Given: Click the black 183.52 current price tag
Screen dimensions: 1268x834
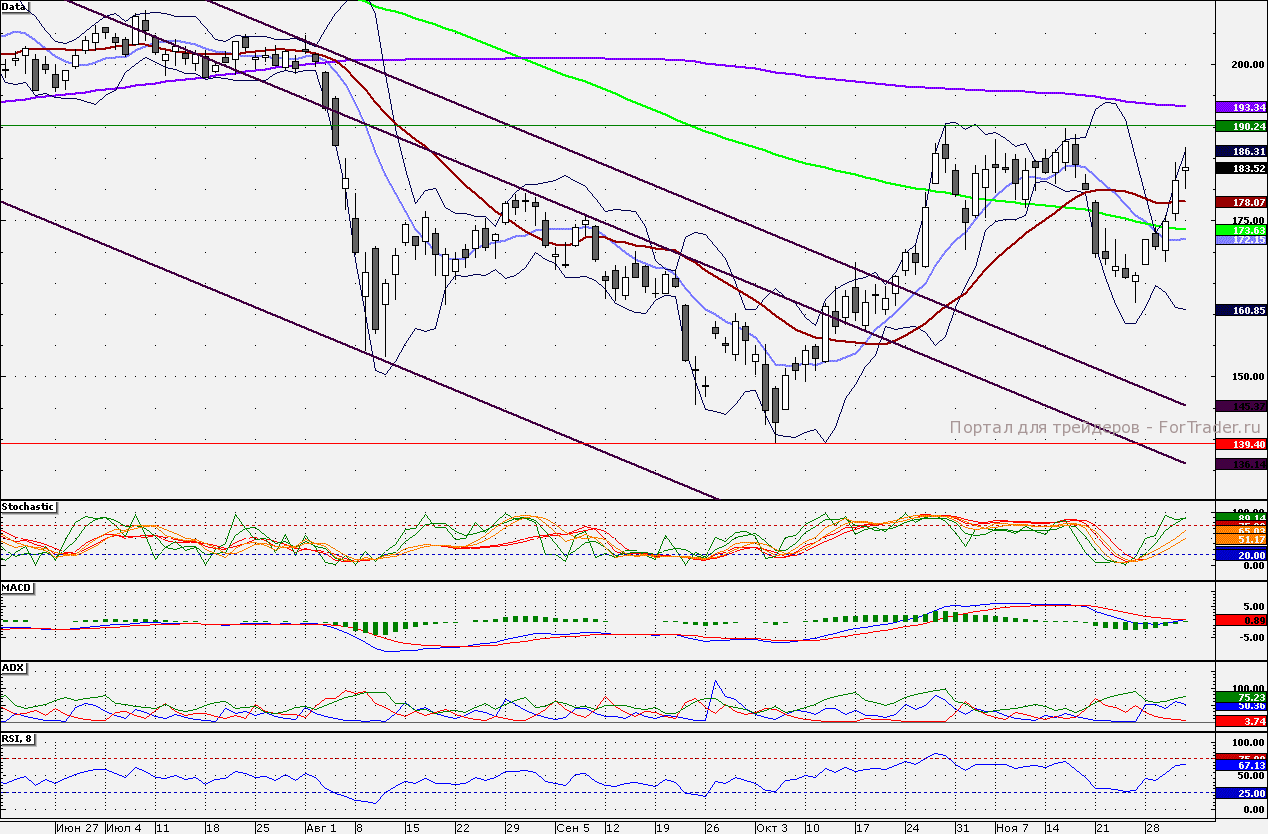Looking at the screenshot, I should 1241,168.
